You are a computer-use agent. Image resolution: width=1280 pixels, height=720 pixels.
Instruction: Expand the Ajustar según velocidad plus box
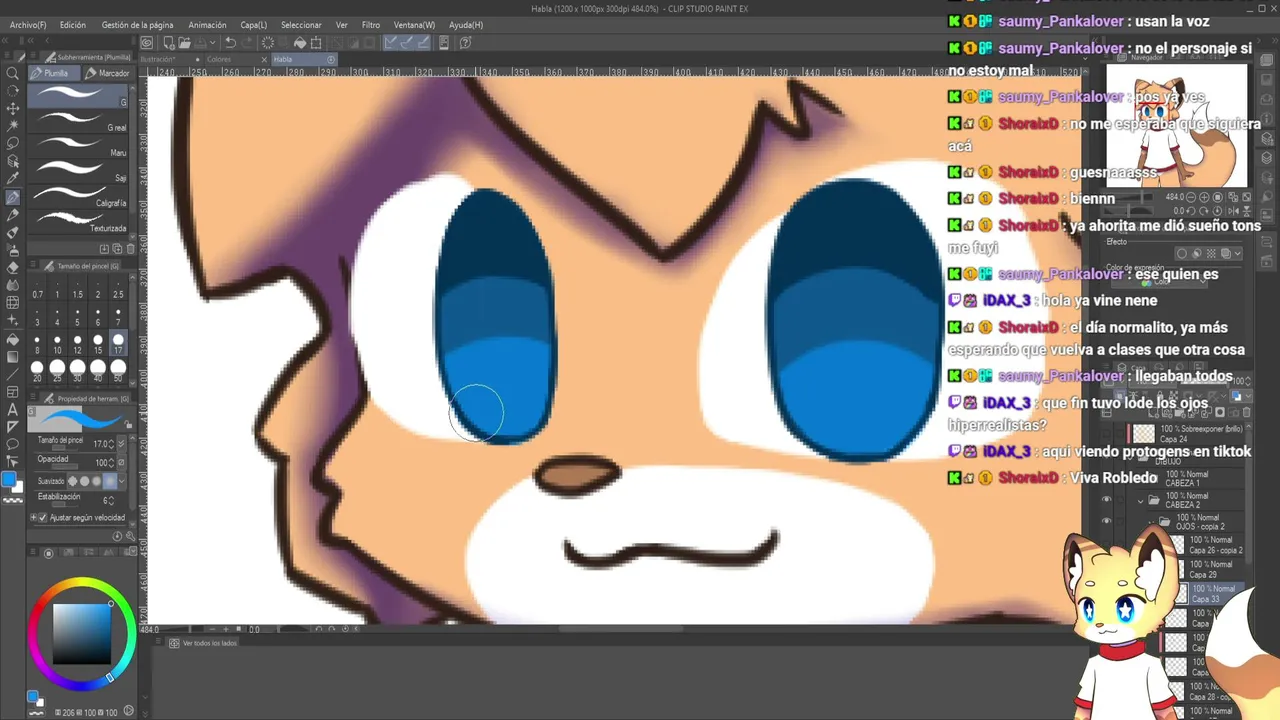(33, 518)
